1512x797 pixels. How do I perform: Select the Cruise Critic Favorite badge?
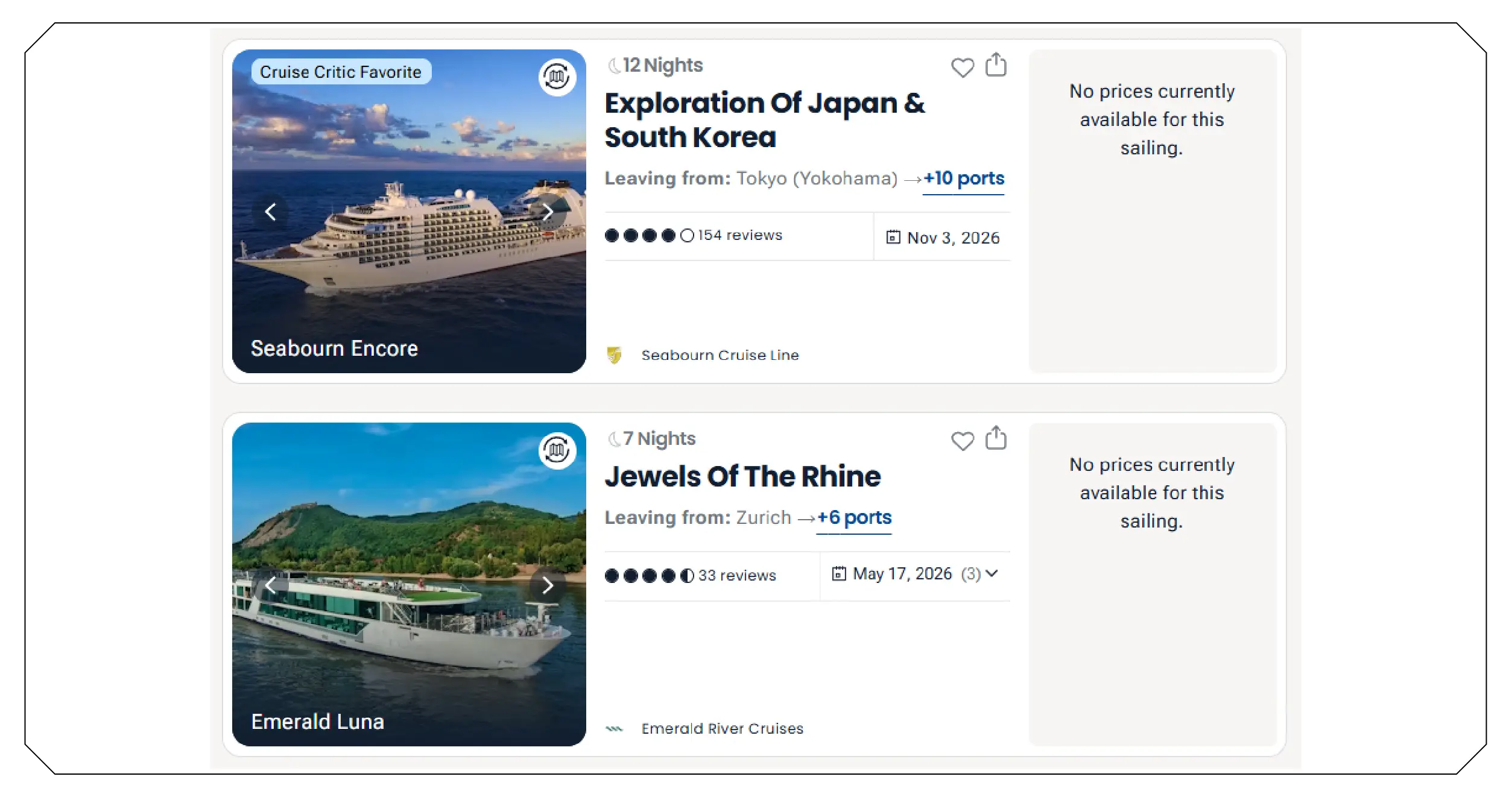(341, 72)
